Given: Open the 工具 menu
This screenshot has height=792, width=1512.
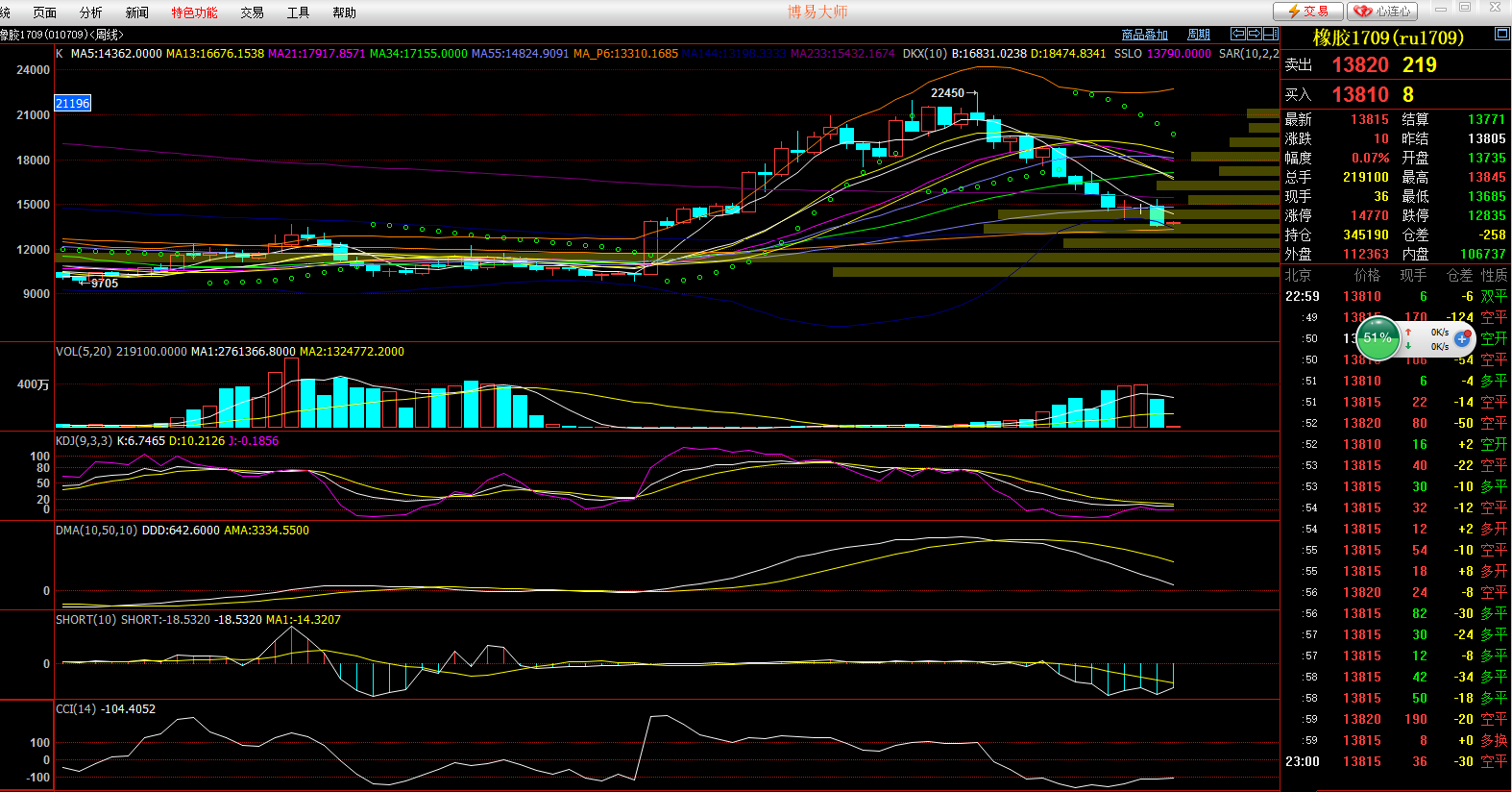Looking at the screenshot, I should pos(298,12).
